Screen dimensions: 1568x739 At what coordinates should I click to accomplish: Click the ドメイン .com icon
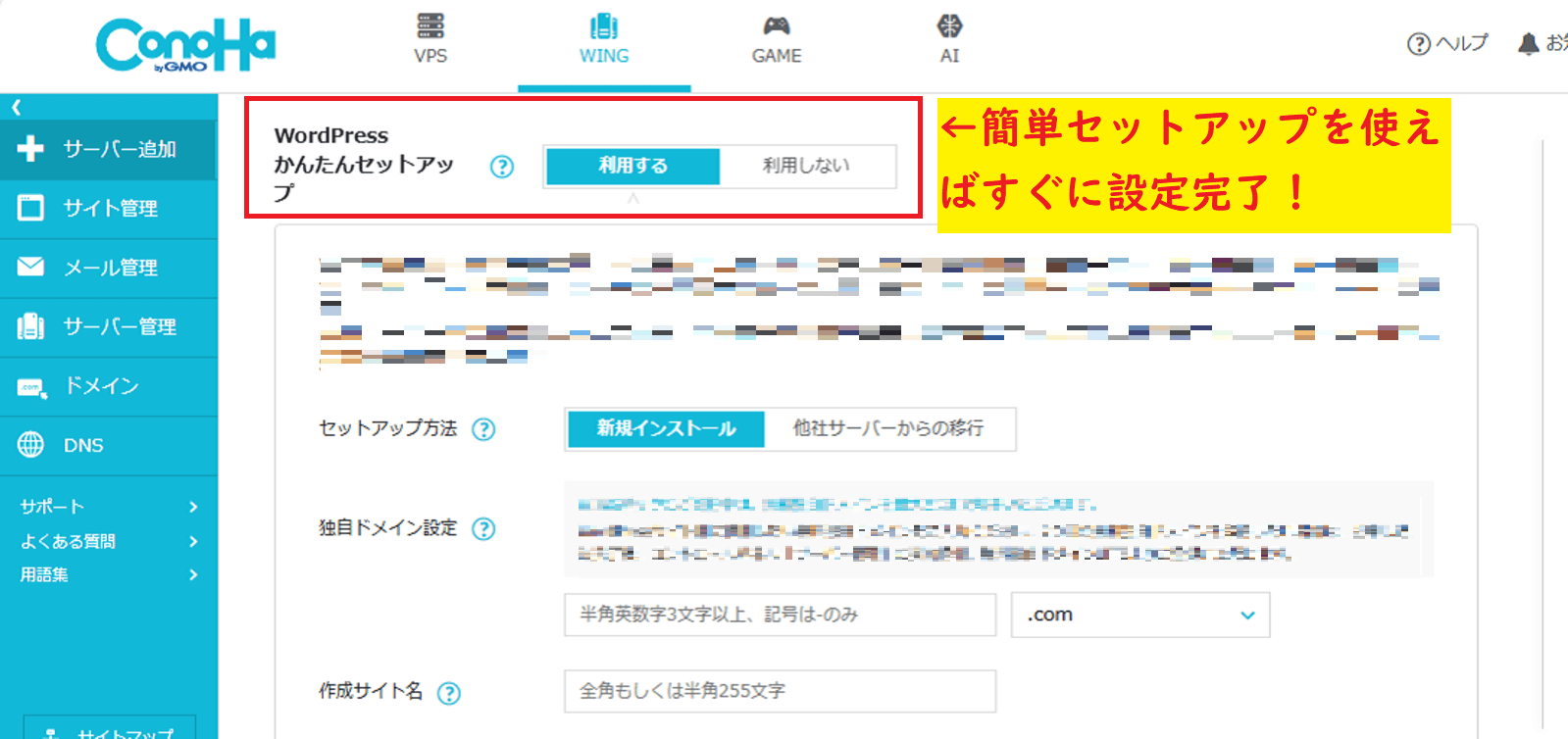click(x=31, y=387)
